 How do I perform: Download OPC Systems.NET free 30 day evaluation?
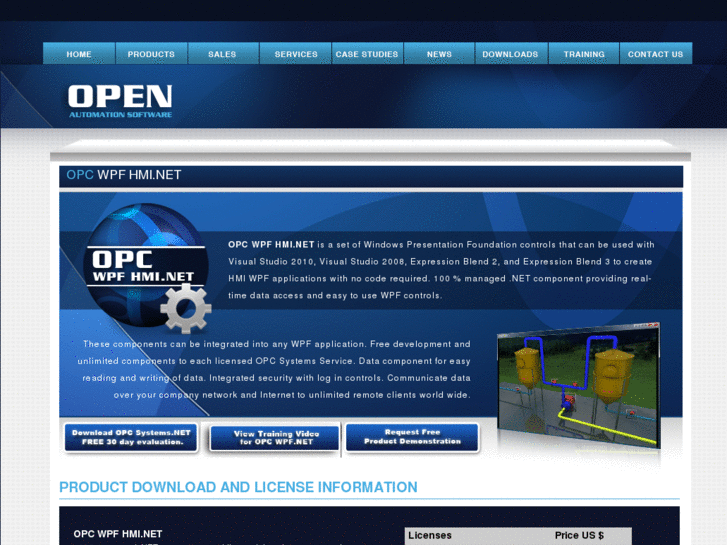tap(131, 437)
